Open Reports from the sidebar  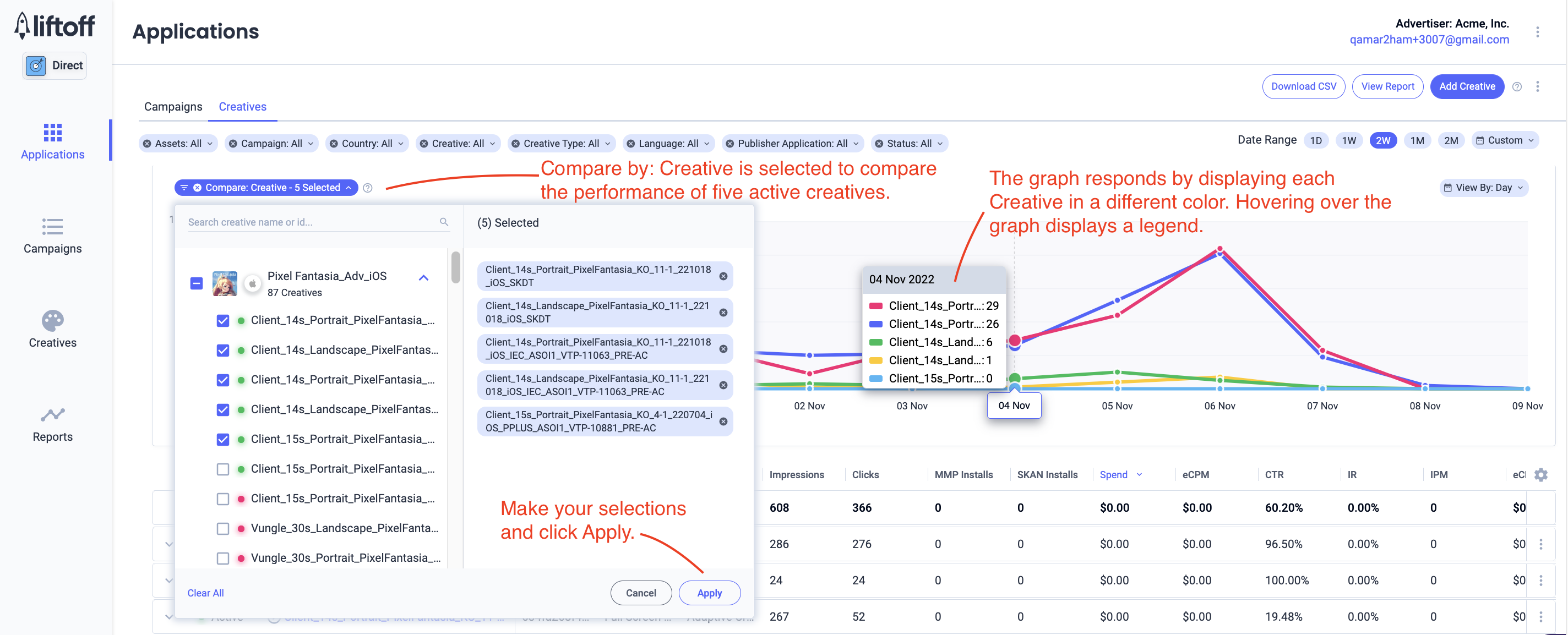tap(52, 424)
